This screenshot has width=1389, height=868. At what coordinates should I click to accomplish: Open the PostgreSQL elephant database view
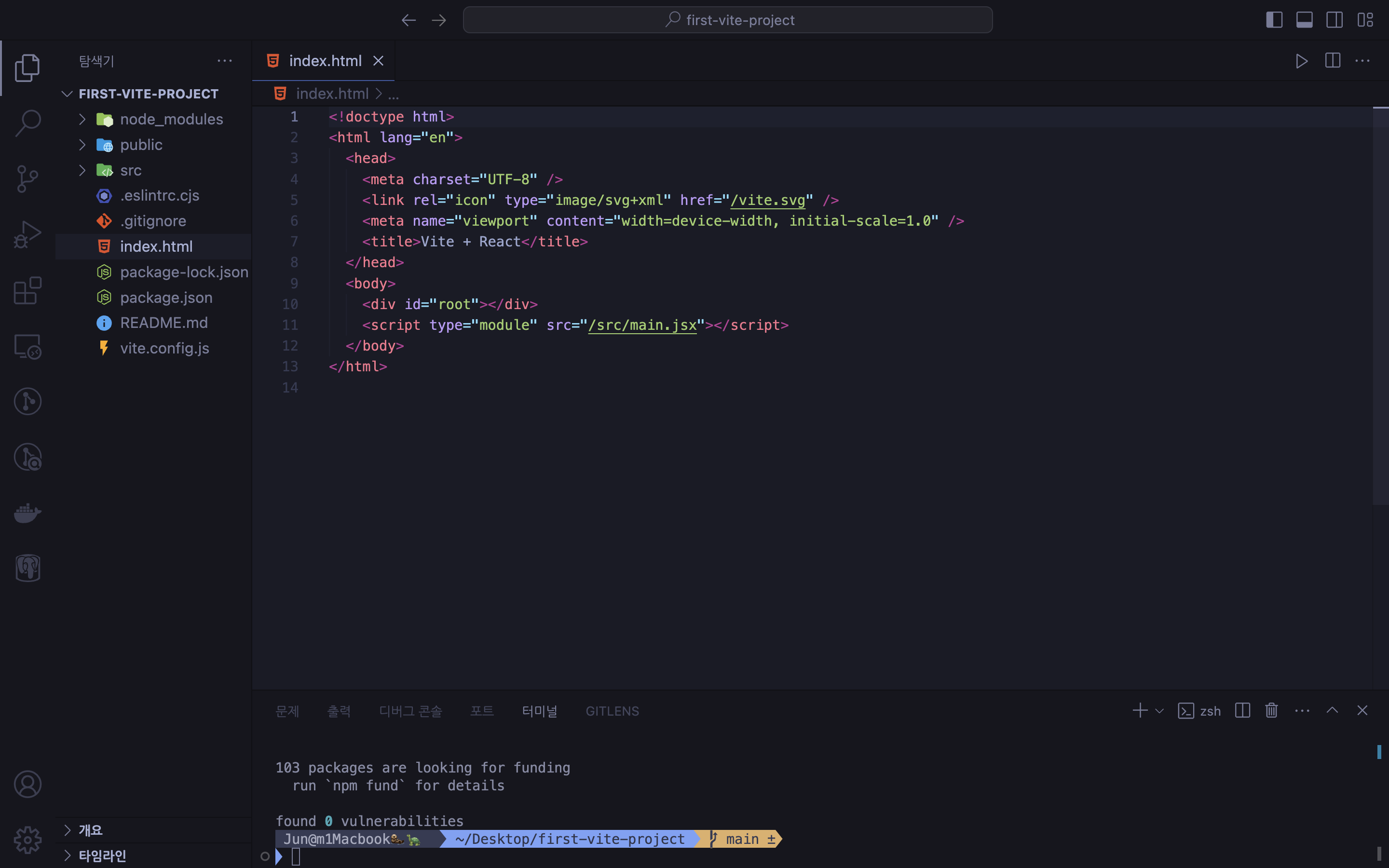coord(27,568)
